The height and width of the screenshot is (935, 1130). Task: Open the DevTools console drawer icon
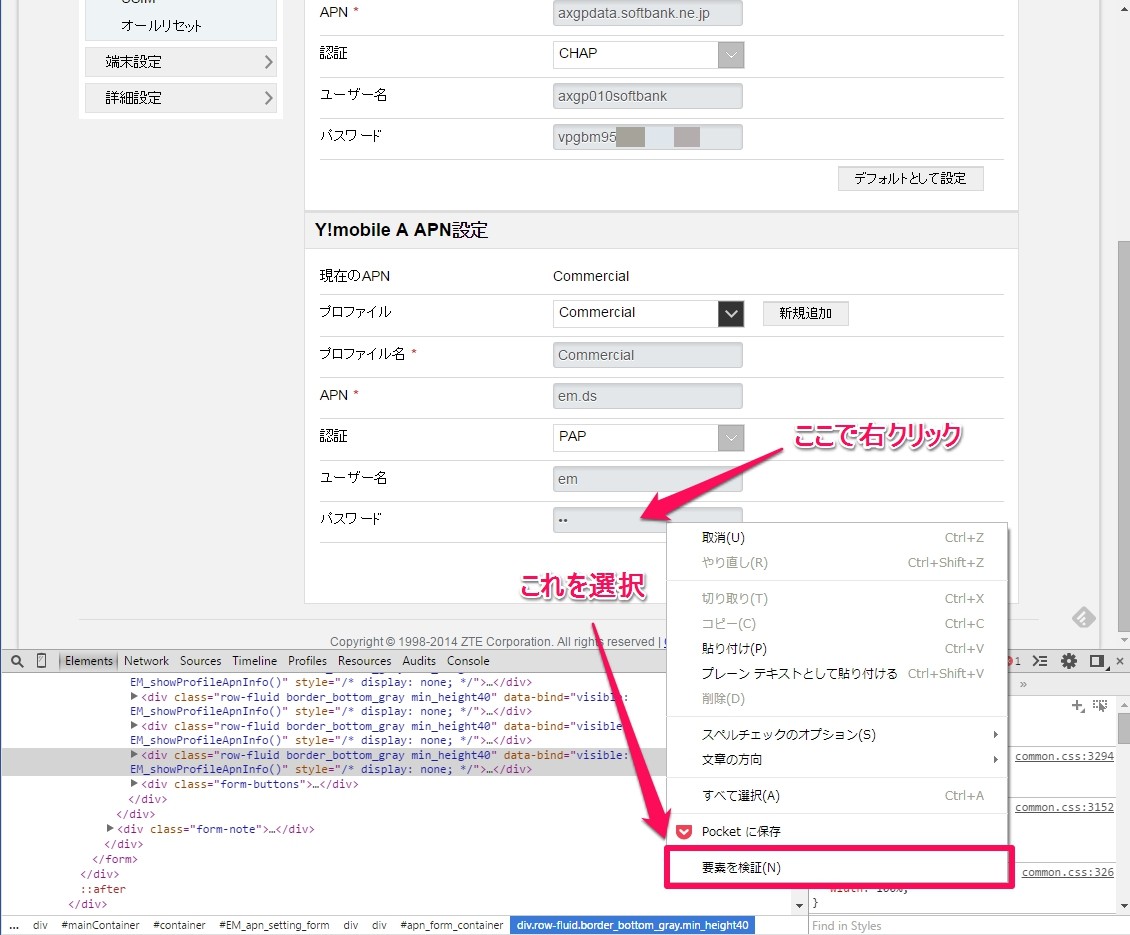1040,661
